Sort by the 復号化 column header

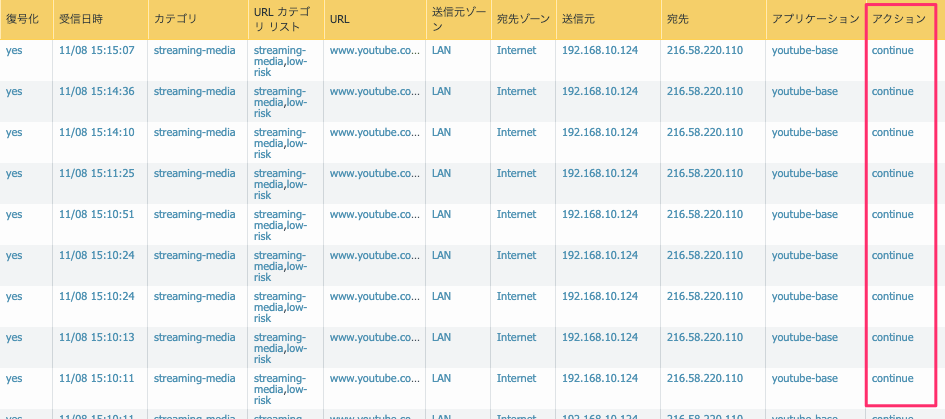click(x=27, y=19)
